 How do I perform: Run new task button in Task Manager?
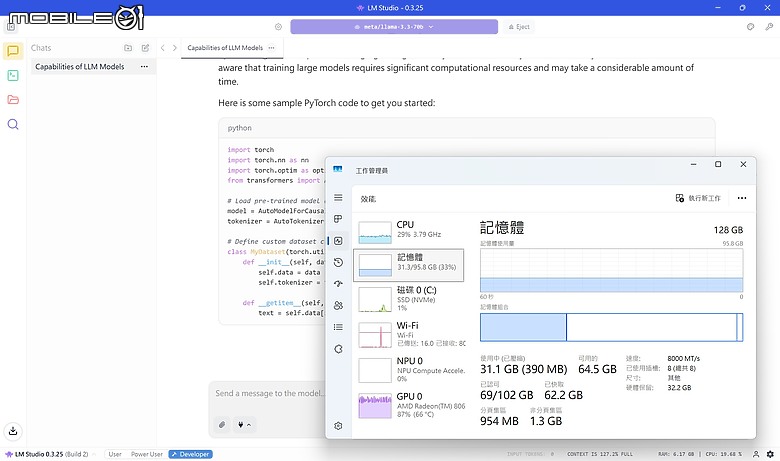click(698, 198)
